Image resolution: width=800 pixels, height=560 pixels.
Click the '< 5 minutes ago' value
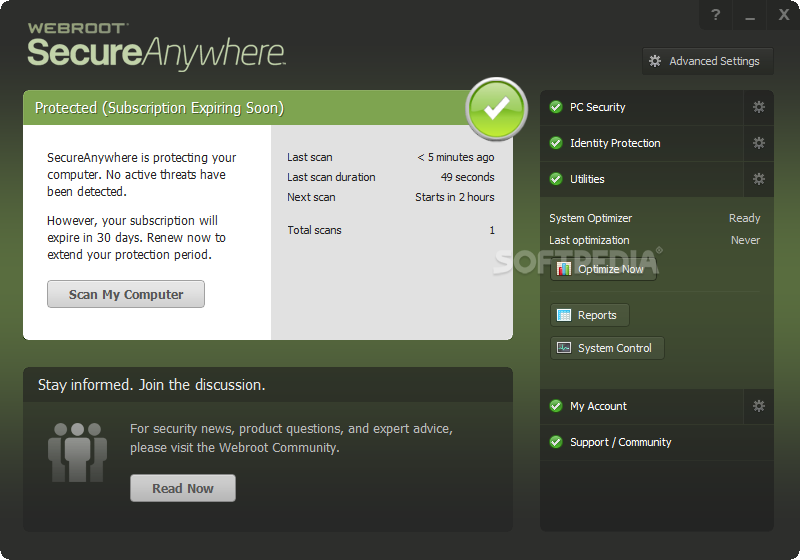click(456, 157)
